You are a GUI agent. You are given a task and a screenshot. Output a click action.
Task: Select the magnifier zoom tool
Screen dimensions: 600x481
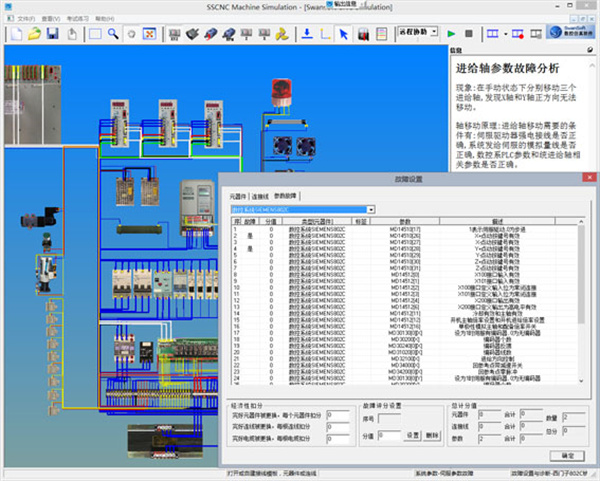point(111,34)
